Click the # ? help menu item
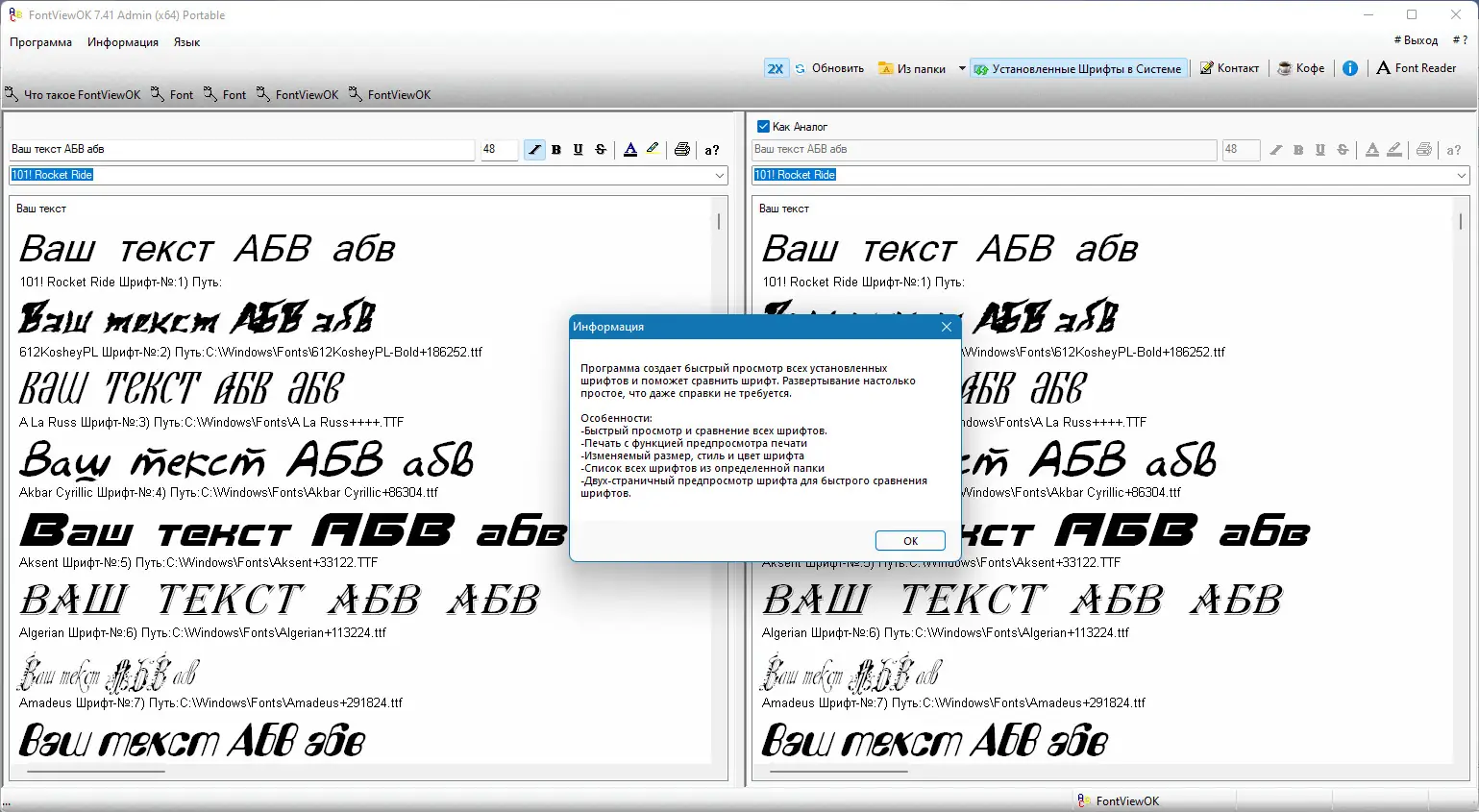Image resolution: width=1479 pixels, height=812 pixels. [1460, 40]
